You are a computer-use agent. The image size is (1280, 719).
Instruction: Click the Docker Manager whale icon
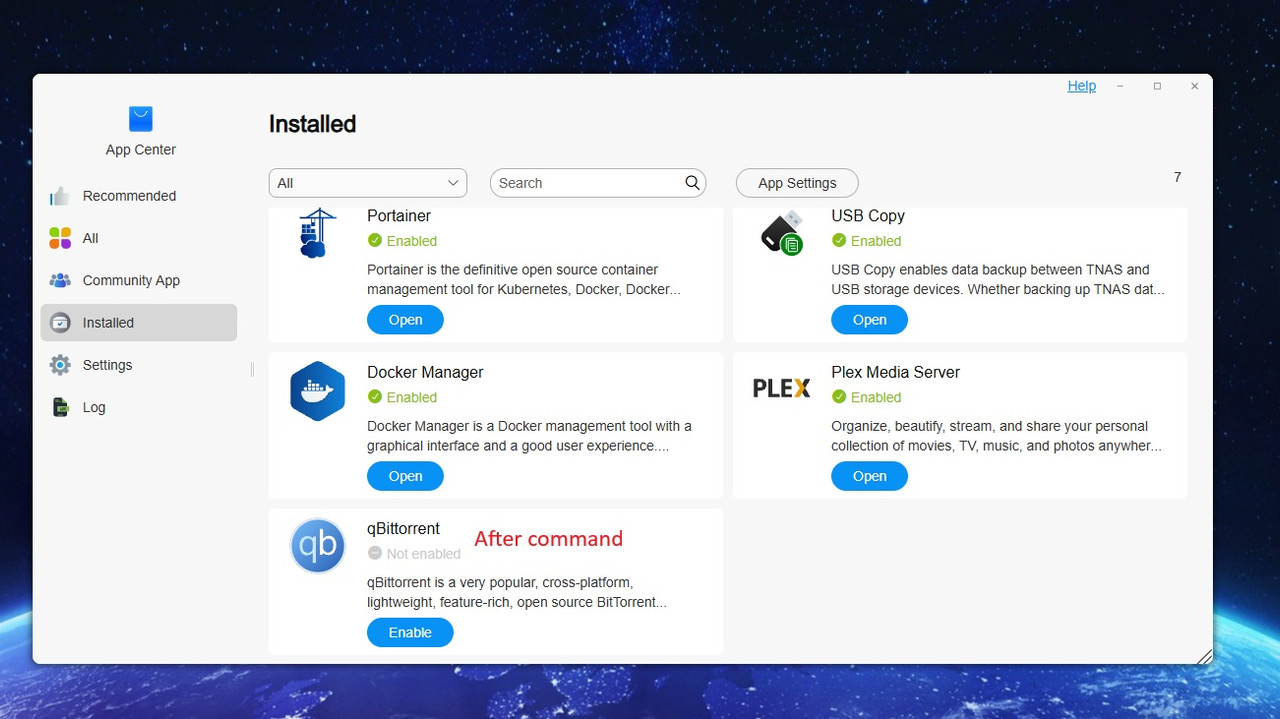point(317,390)
